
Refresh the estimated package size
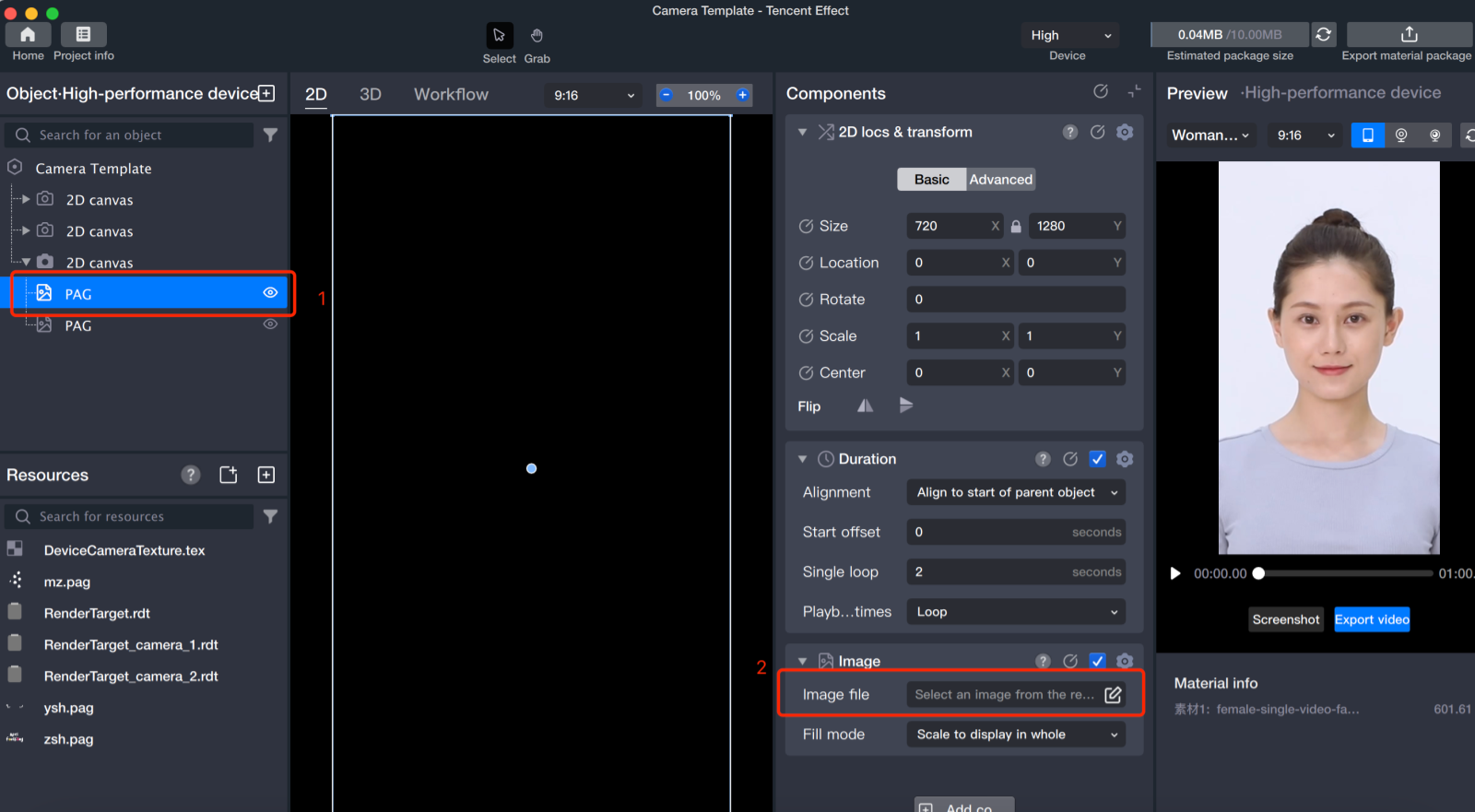[x=1323, y=35]
